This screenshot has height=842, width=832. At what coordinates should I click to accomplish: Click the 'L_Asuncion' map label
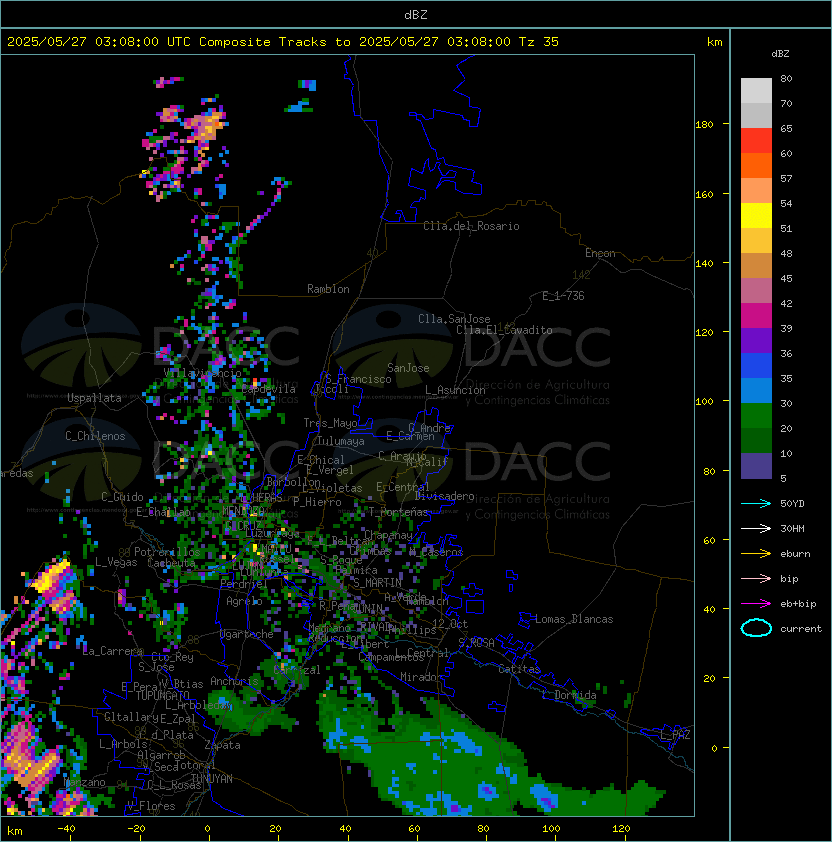coord(455,390)
